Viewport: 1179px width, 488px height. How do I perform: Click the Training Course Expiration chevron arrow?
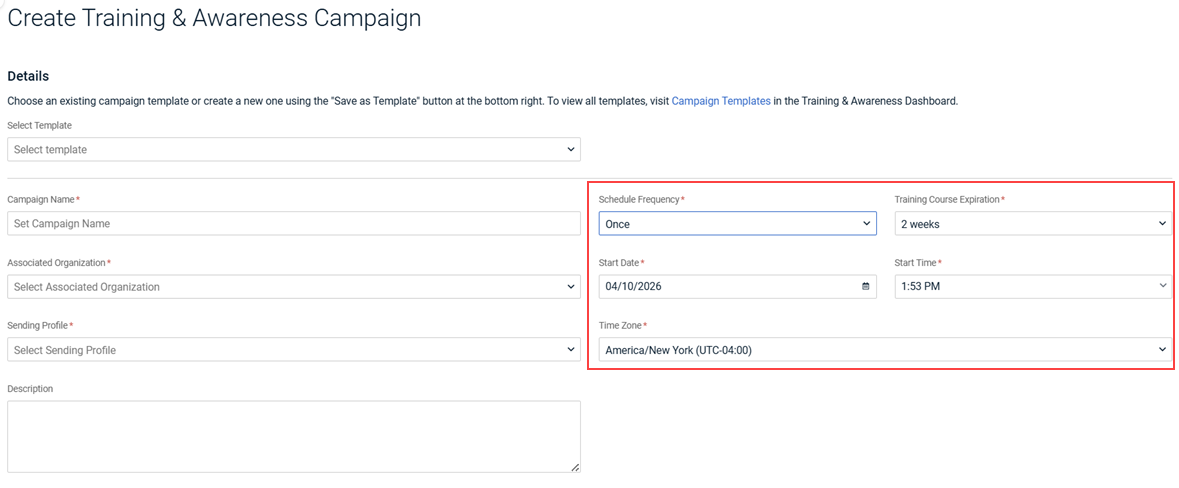tap(1162, 224)
